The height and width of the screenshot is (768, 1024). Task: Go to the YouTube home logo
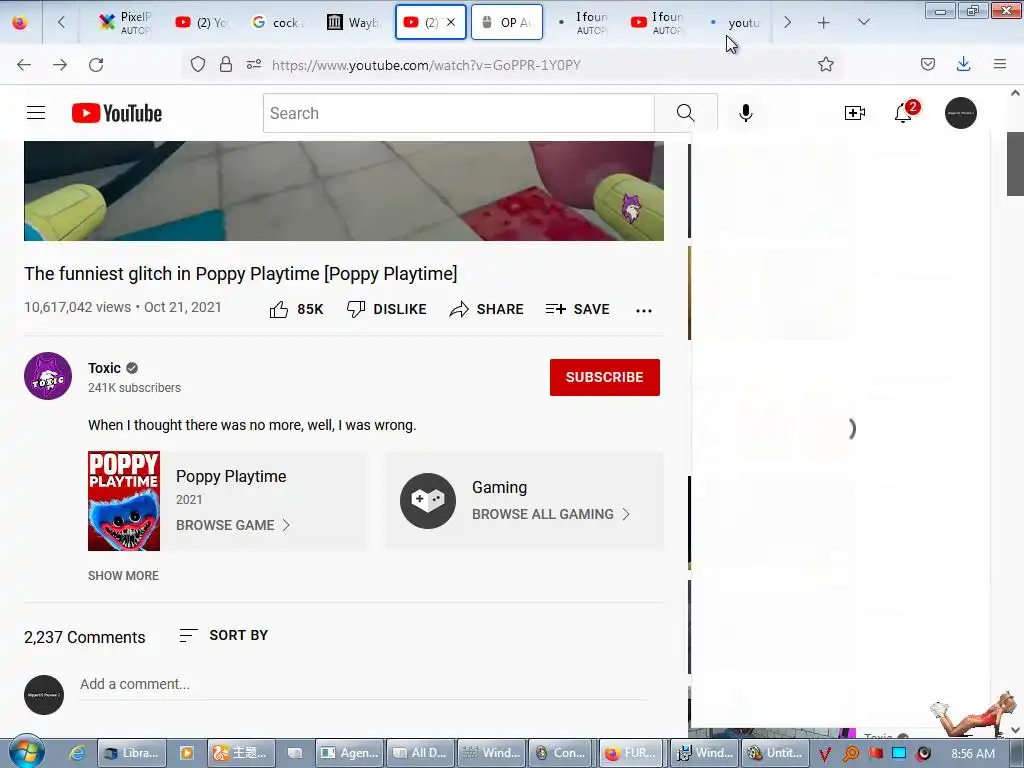pyautogui.click(x=117, y=113)
